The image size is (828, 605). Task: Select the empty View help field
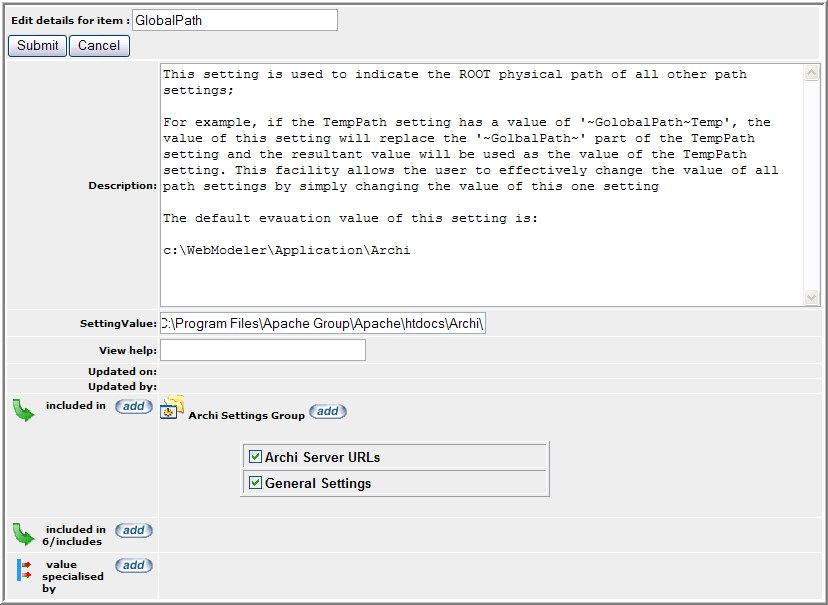point(262,350)
